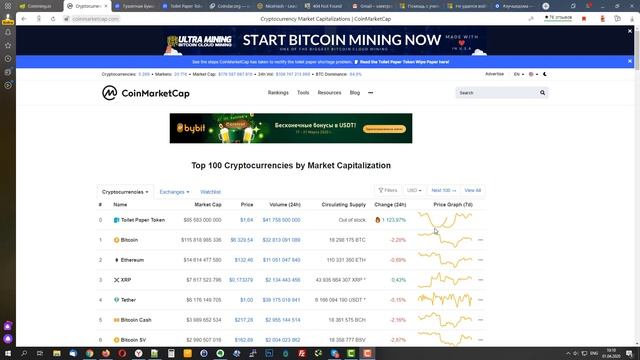Go to the Blog page
This screenshot has height=360, width=640.
[x=355, y=93]
